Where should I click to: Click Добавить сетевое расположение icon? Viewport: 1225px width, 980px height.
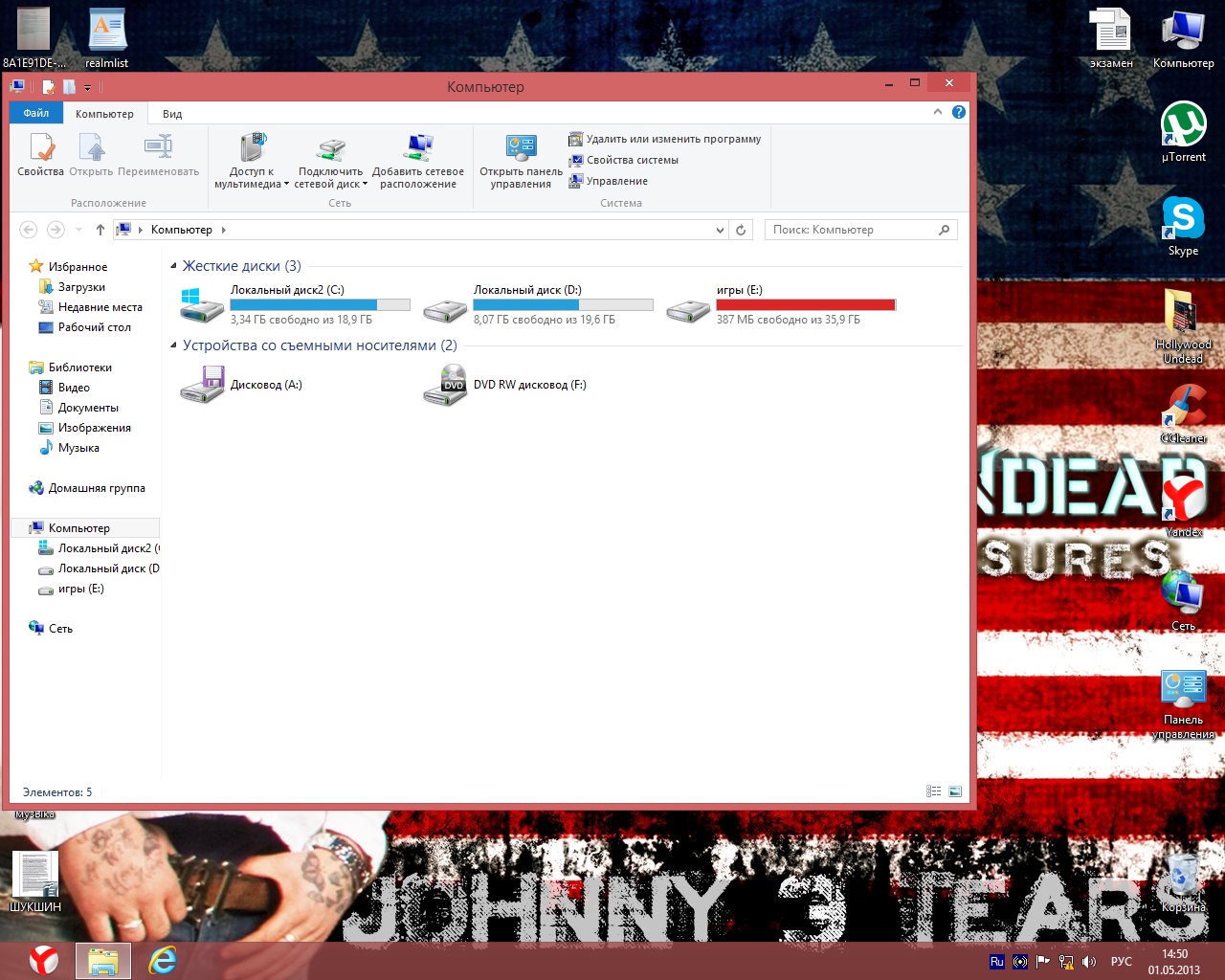[x=418, y=148]
